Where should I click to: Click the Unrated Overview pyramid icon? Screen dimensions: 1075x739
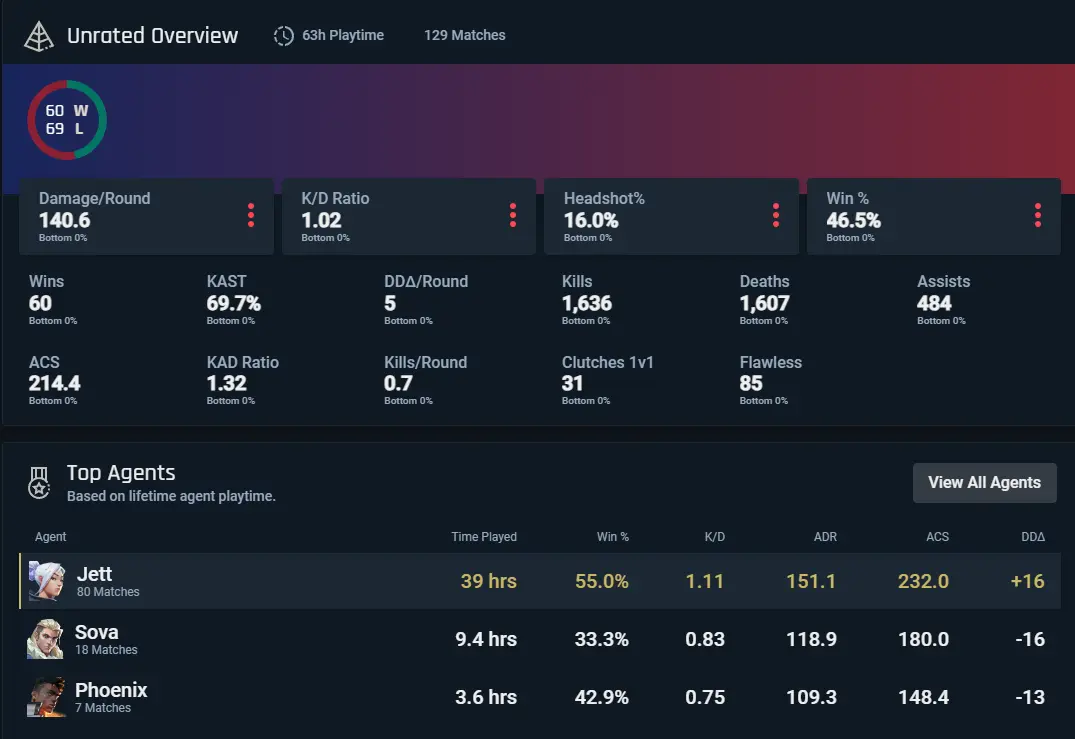pyautogui.click(x=39, y=36)
